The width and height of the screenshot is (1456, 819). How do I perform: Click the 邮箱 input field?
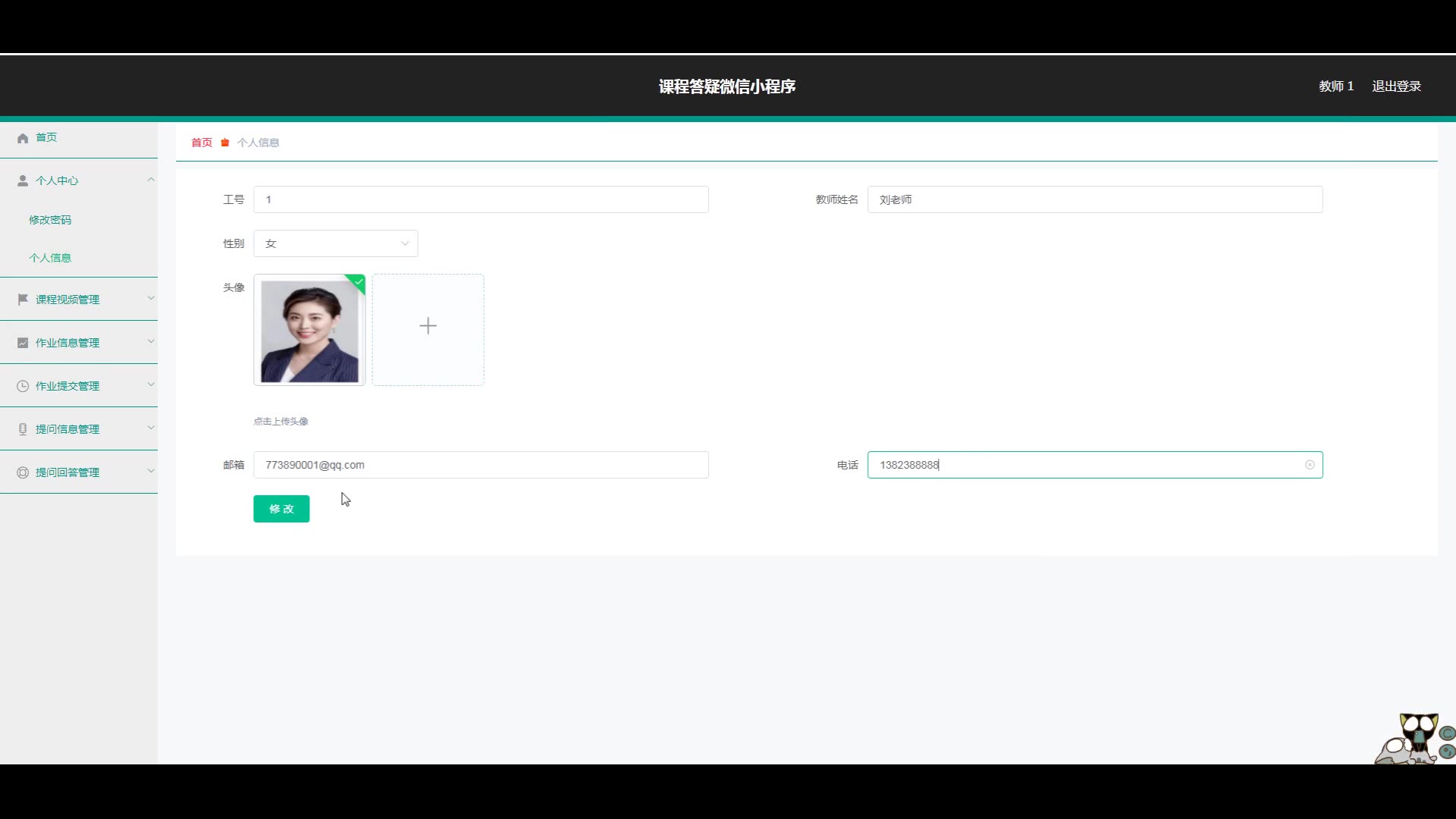(x=481, y=465)
